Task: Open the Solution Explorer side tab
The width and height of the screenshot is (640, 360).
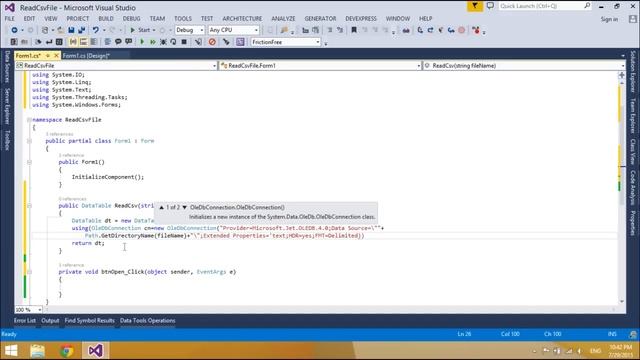Action: (x=633, y=72)
